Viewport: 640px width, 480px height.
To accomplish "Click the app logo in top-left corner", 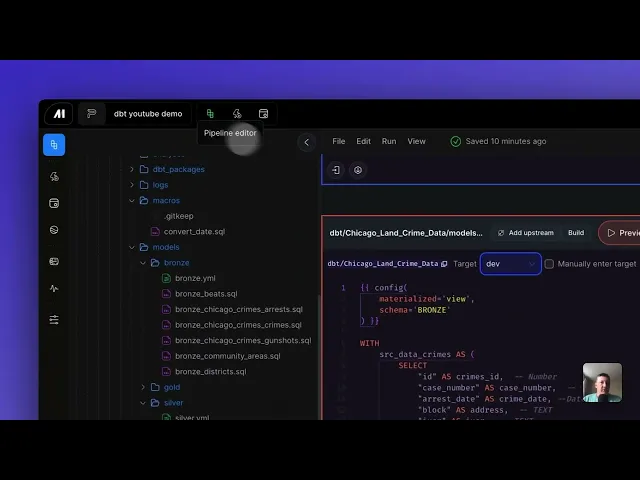I will click(59, 114).
